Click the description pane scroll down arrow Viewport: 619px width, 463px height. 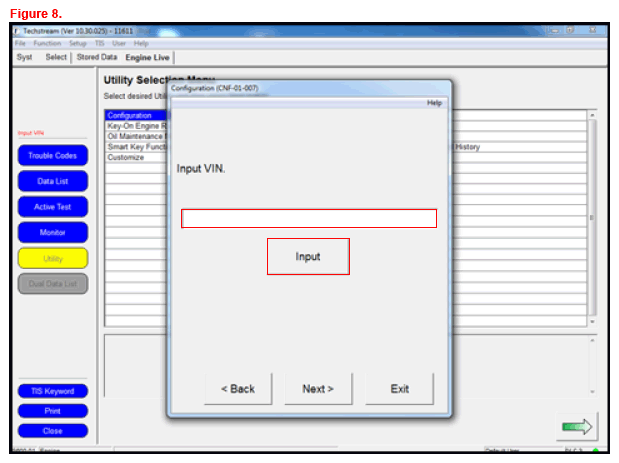pyautogui.click(x=592, y=392)
